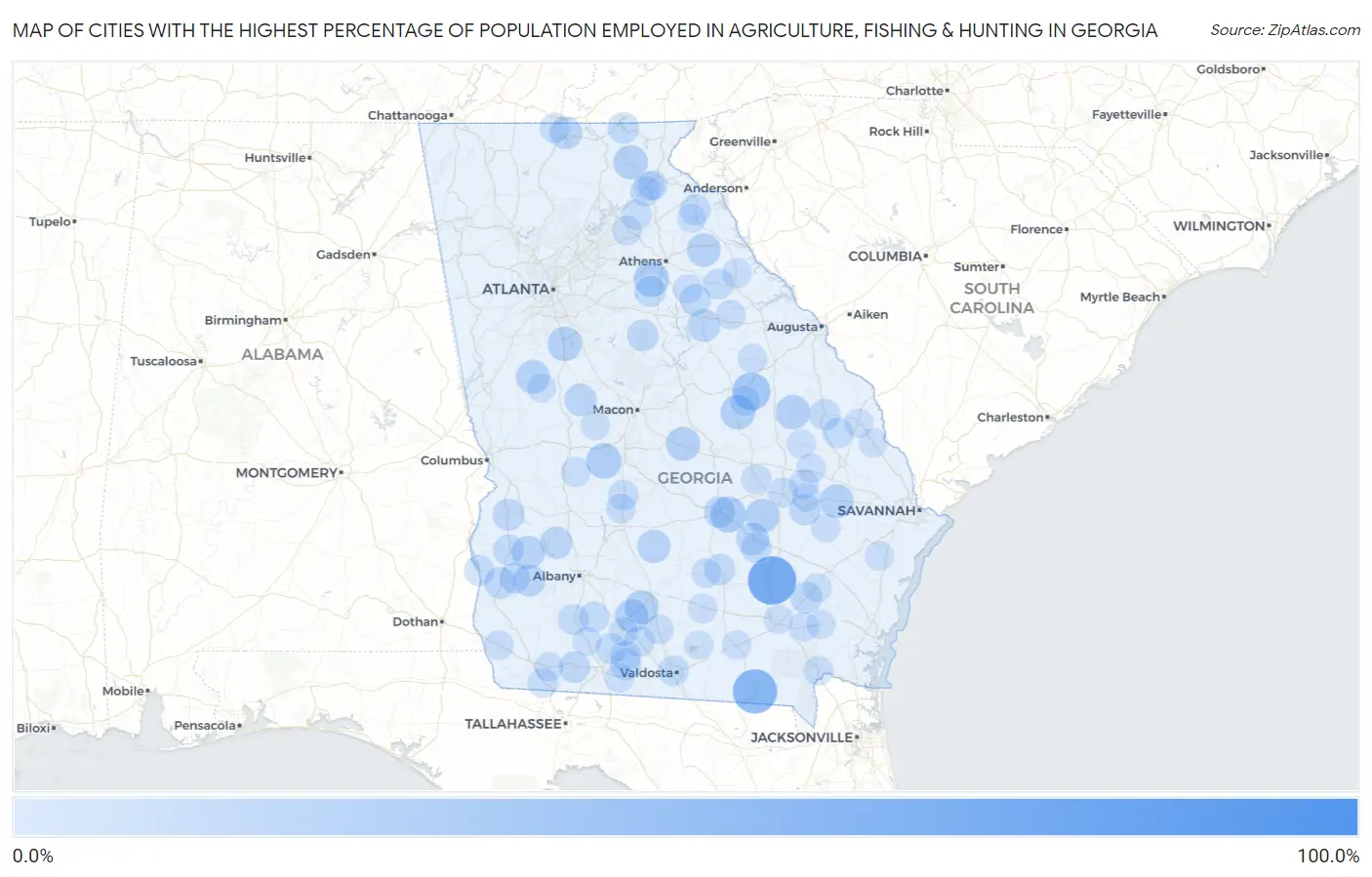Click the Goldsboro label
This screenshot has height=877, width=1372.
[1228, 69]
